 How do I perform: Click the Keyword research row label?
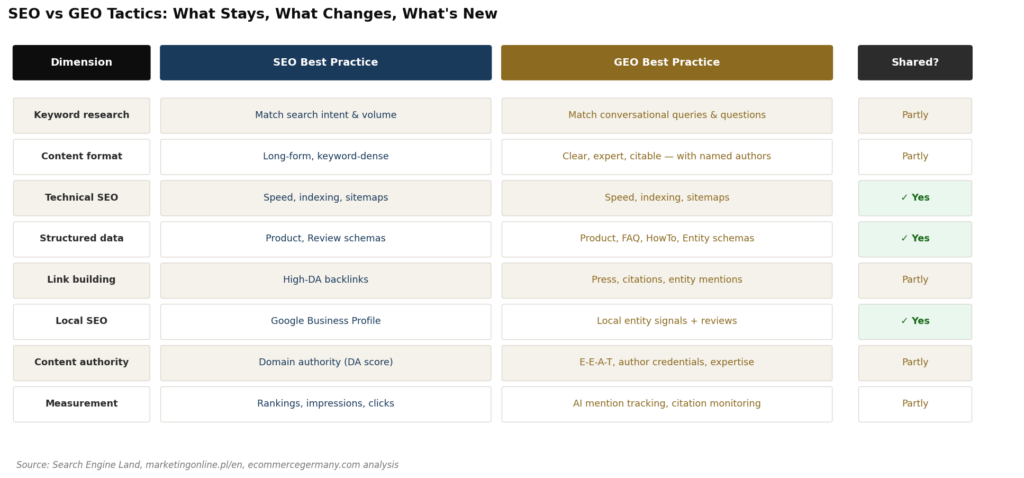(x=81, y=115)
